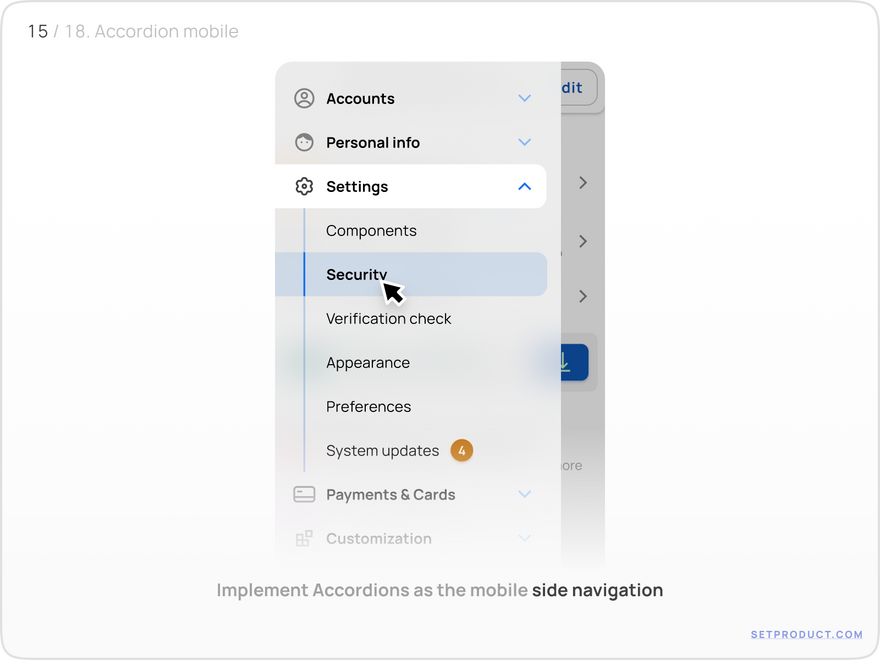Click the Accounts user profile icon
The width and height of the screenshot is (880, 660).
tap(304, 98)
